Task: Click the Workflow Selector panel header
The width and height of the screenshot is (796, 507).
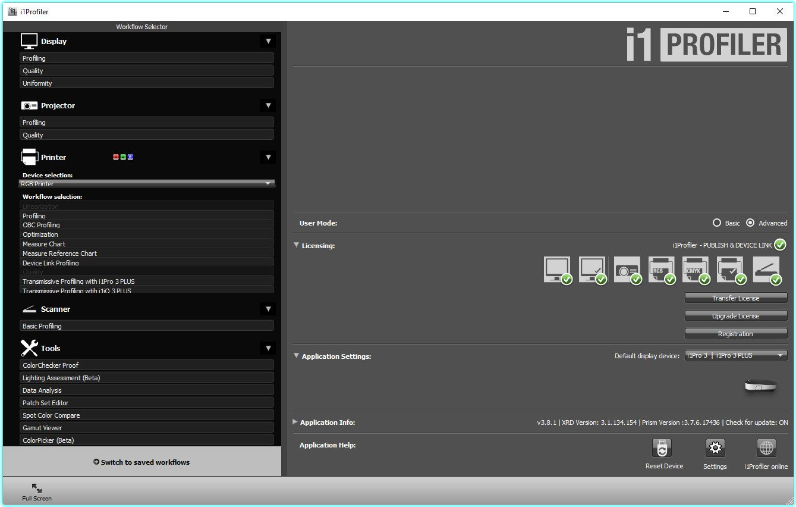Action: pyautogui.click(x=142, y=26)
